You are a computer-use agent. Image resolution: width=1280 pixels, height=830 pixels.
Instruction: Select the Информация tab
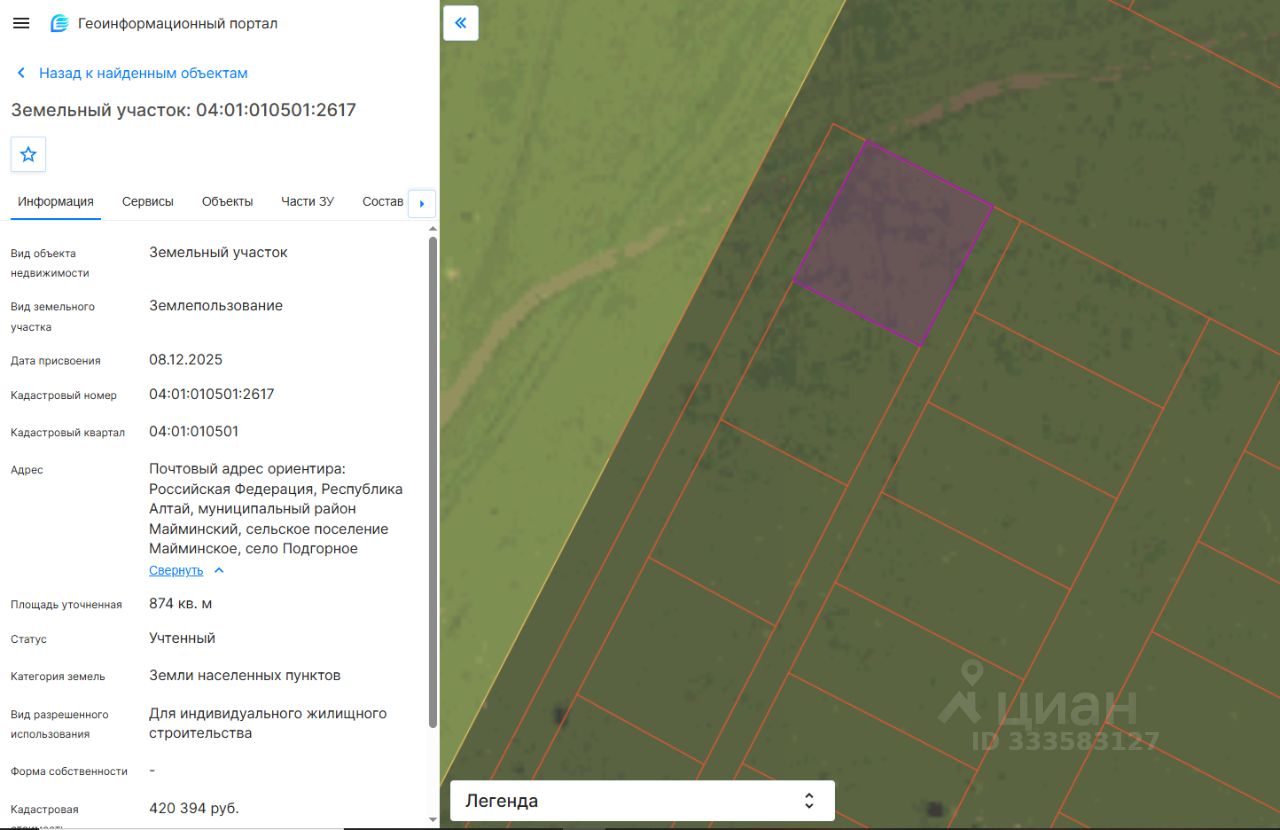(x=56, y=201)
